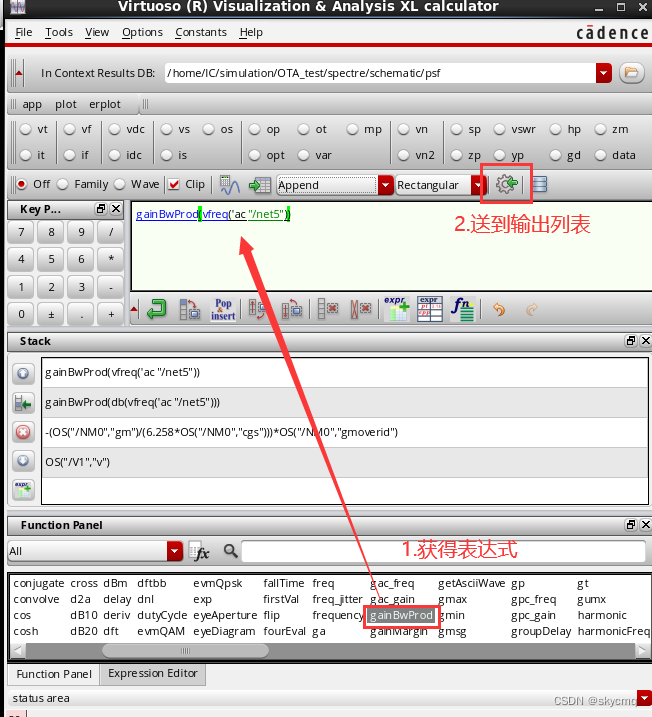This screenshot has width=652, height=717.
Task: Click the expr add icon in Stack sidebar
Action: pyautogui.click(x=23, y=490)
